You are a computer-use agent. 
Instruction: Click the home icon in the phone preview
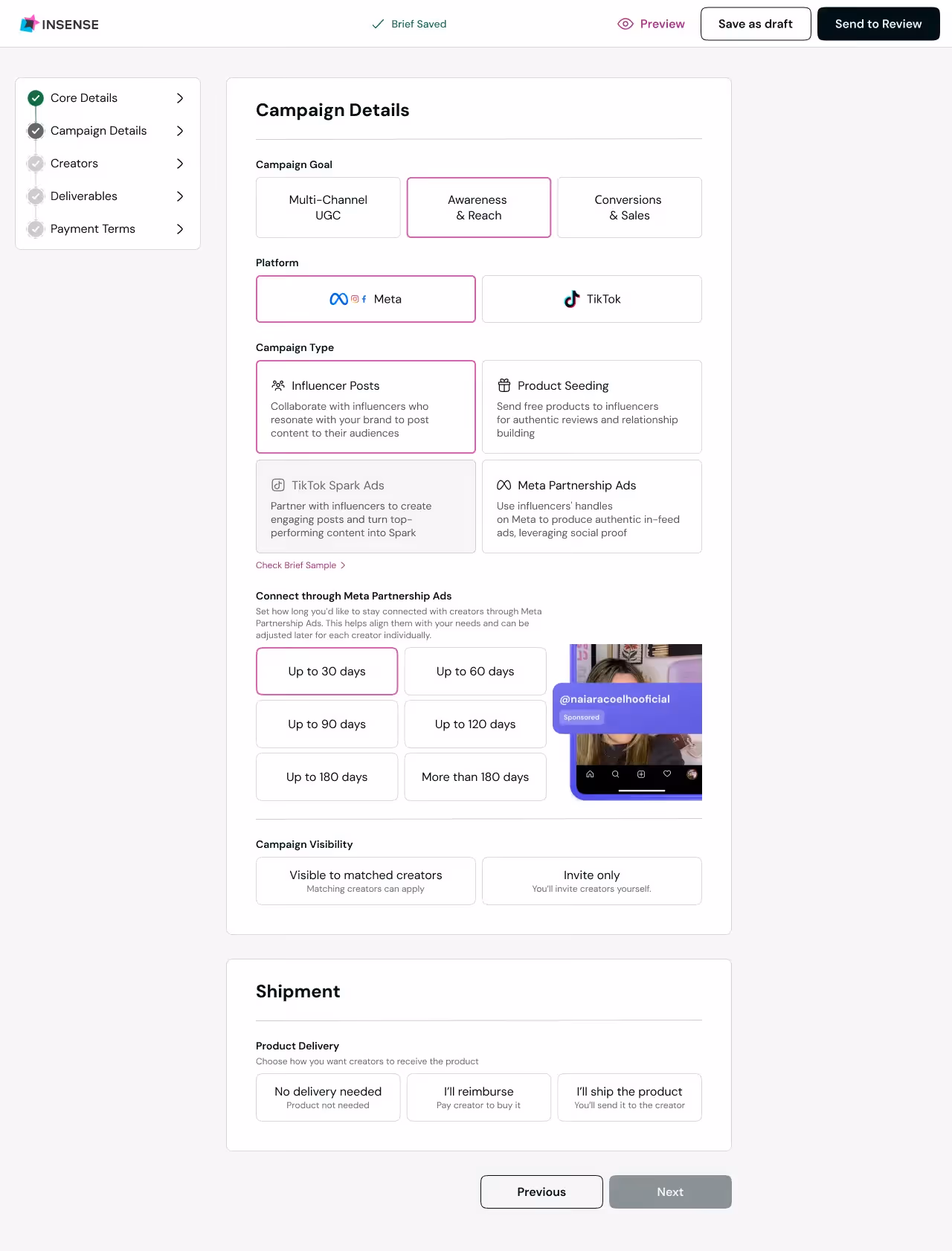[x=590, y=774]
